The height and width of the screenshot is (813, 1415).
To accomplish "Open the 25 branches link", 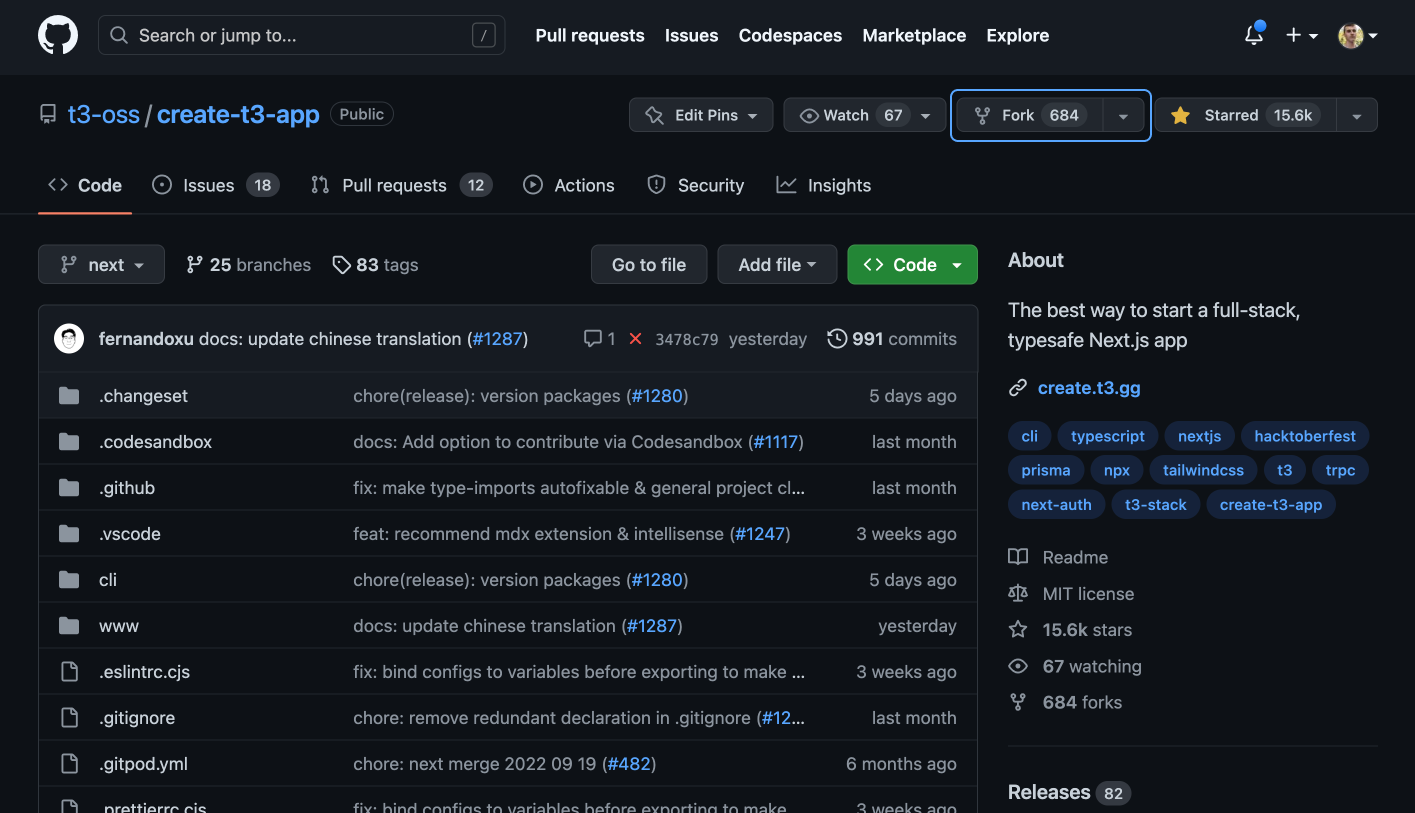I will 249,265.
